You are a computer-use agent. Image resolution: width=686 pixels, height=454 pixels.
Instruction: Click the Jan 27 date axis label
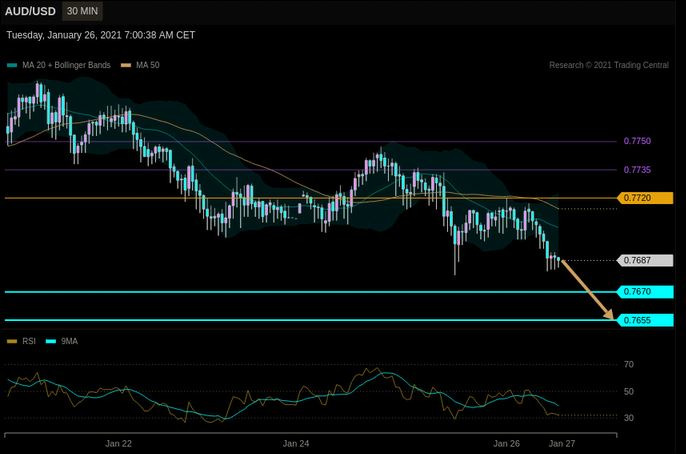562,444
